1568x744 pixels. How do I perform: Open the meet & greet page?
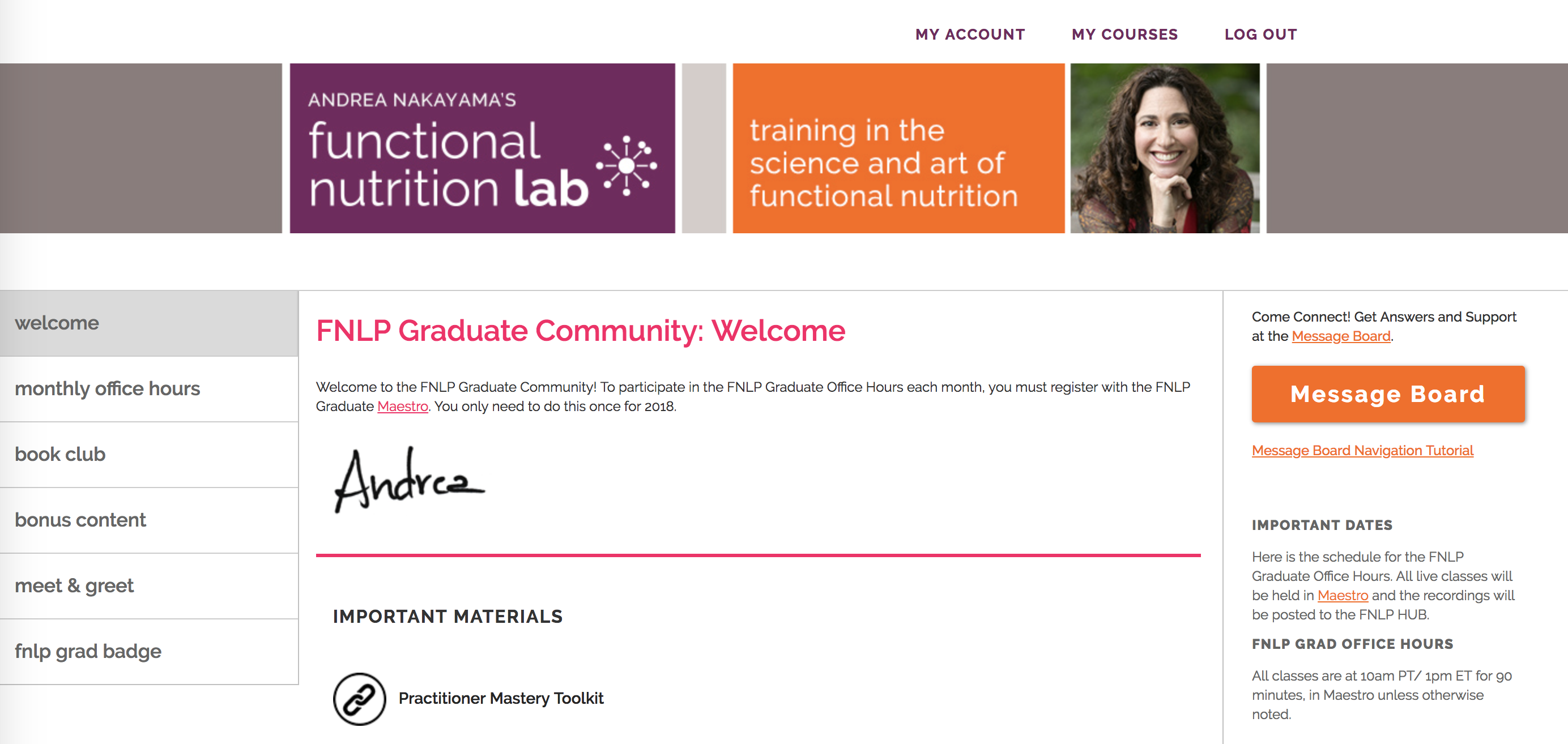pos(74,586)
